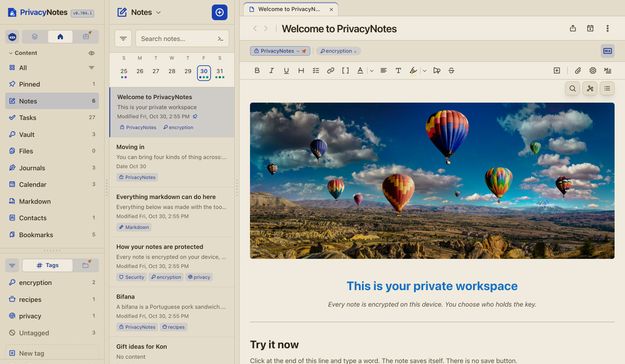Open the Journals section
This screenshot has width=625, height=364.
(x=52, y=168)
